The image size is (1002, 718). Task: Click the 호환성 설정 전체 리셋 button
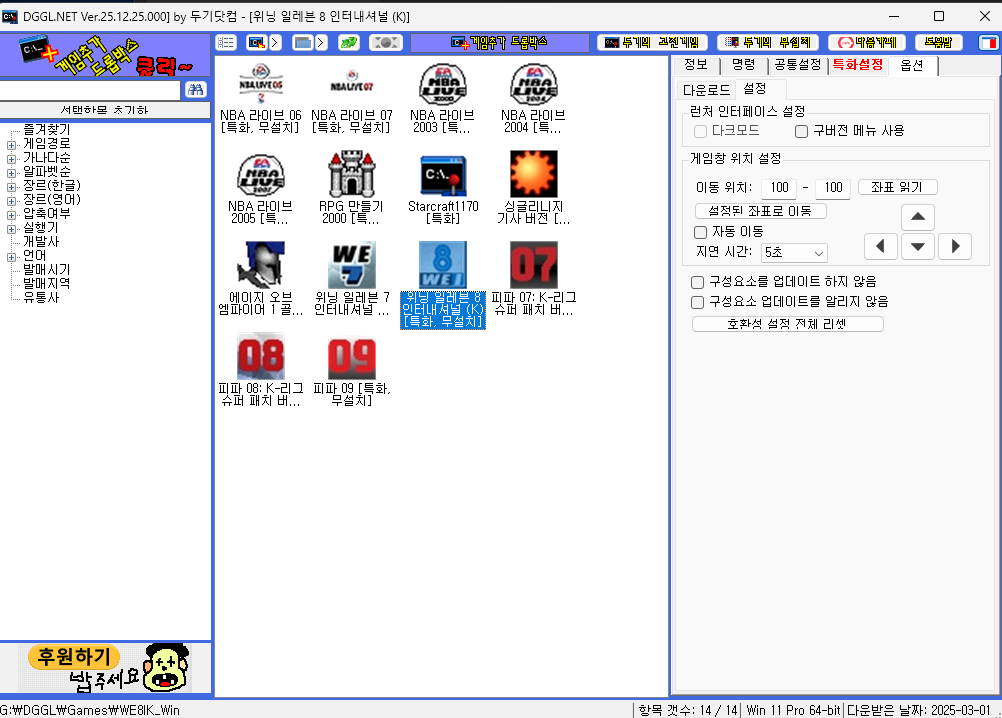pos(787,324)
